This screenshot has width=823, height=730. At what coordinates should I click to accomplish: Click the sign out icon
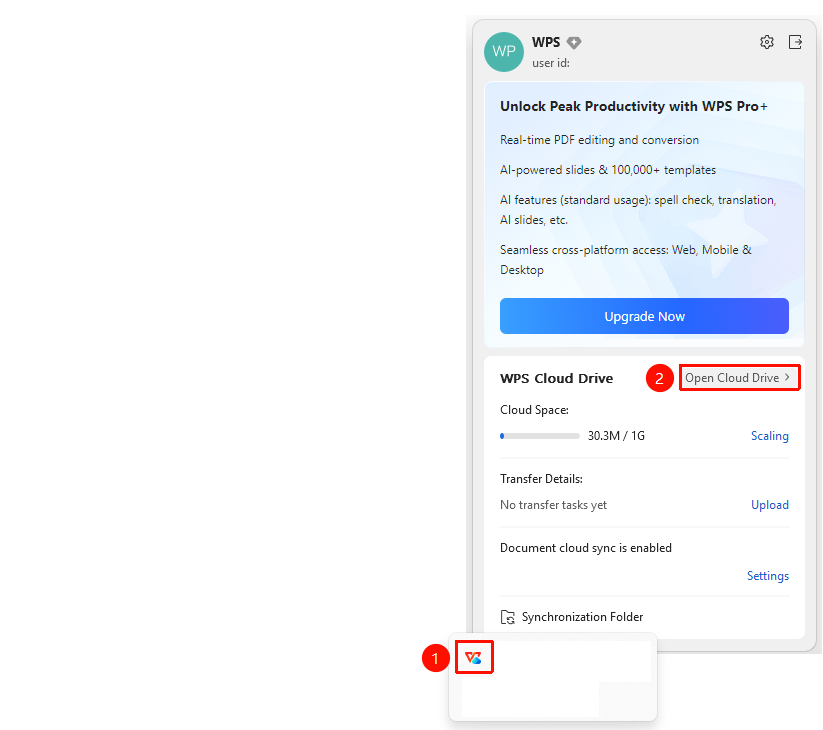[x=795, y=42]
